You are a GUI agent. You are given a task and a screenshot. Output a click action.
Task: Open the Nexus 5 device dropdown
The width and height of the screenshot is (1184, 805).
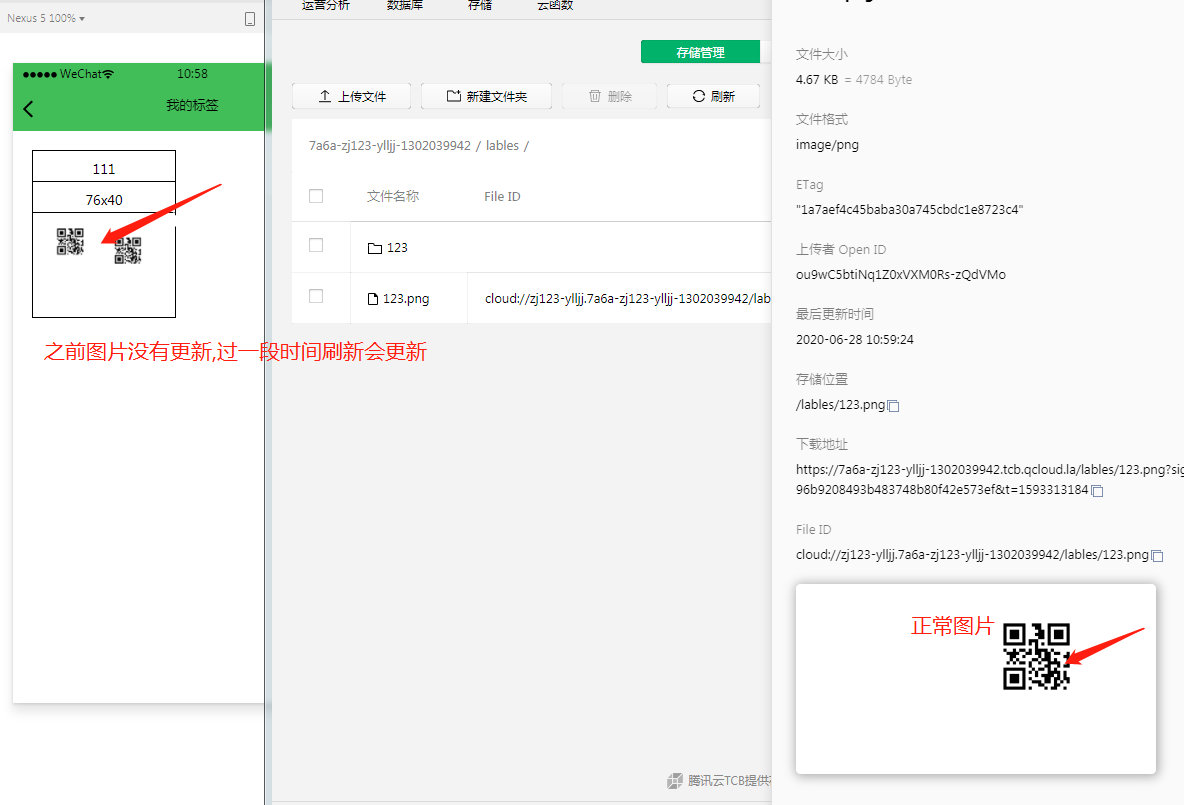point(45,18)
